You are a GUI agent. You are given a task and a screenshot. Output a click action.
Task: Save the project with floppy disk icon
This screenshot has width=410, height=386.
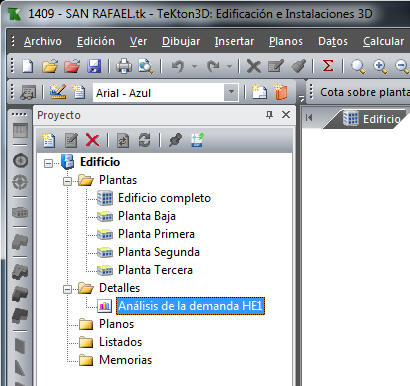[x=94, y=66]
